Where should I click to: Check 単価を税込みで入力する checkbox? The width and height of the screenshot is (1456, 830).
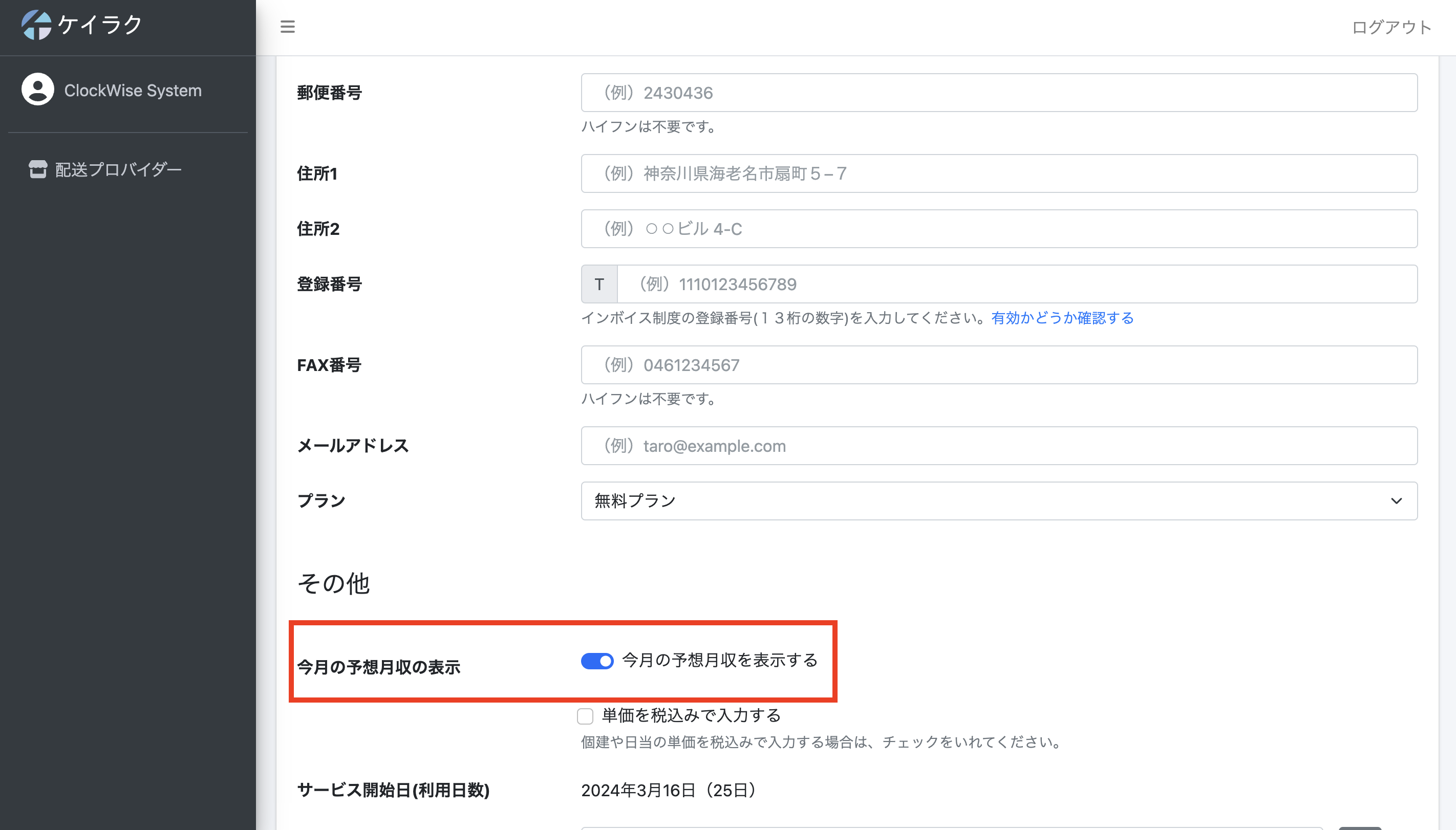pyautogui.click(x=585, y=716)
